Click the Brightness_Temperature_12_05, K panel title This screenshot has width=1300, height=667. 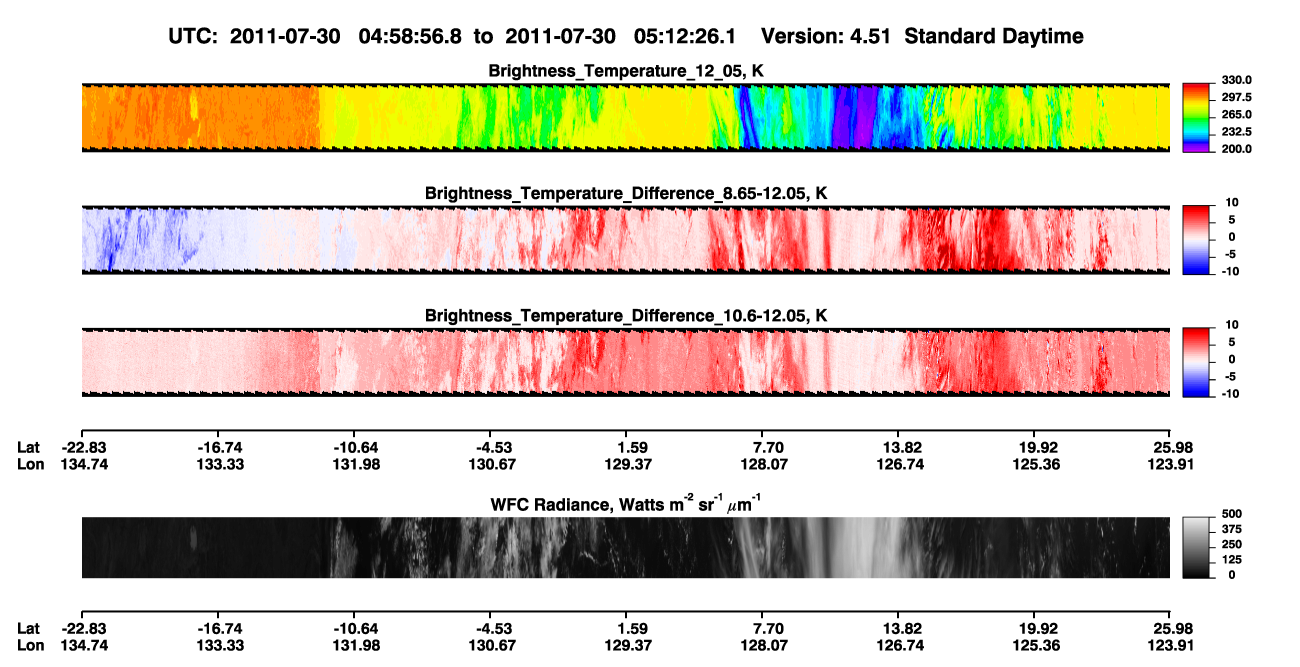click(626, 71)
